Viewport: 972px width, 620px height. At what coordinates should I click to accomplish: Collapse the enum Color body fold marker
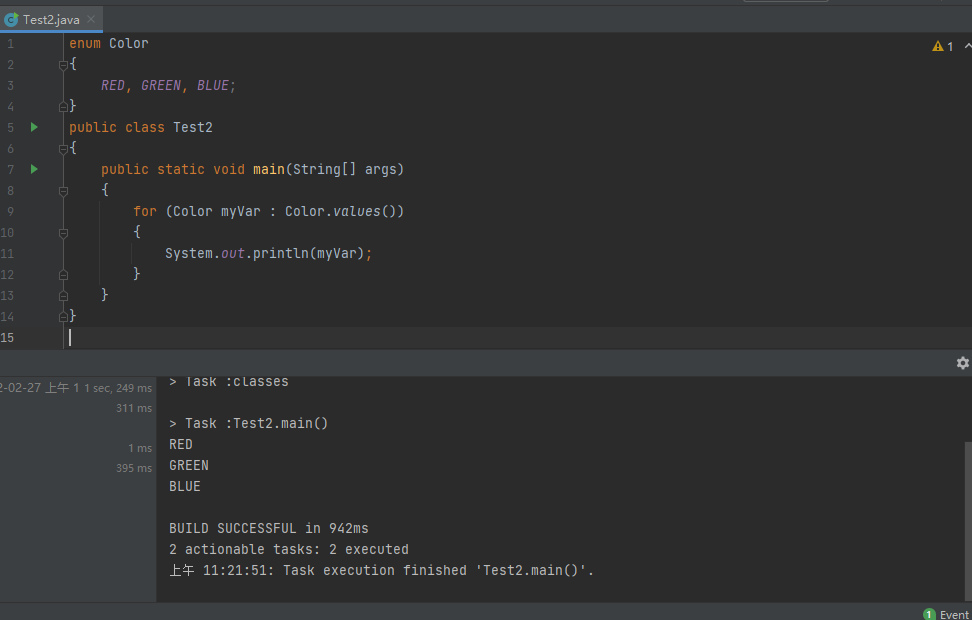point(63,65)
